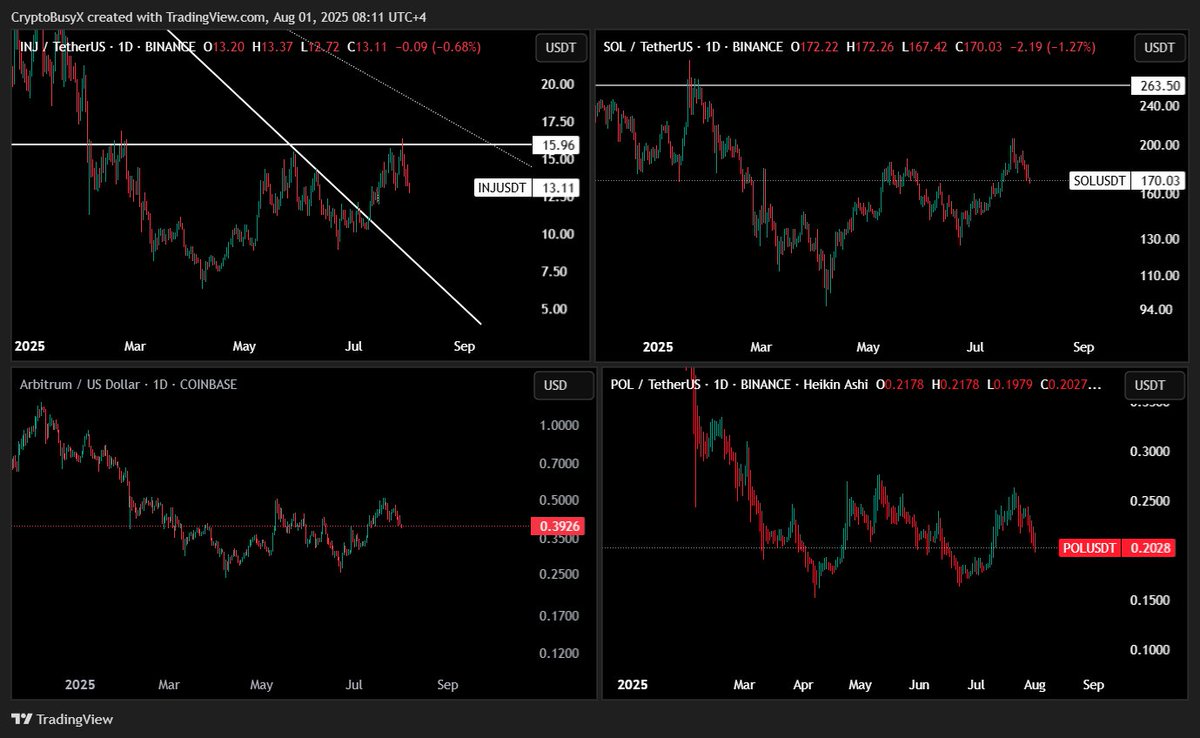Image resolution: width=1200 pixels, height=738 pixels.
Task: Click the Mar date label on SOL chart
Action: pyautogui.click(x=761, y=347)
